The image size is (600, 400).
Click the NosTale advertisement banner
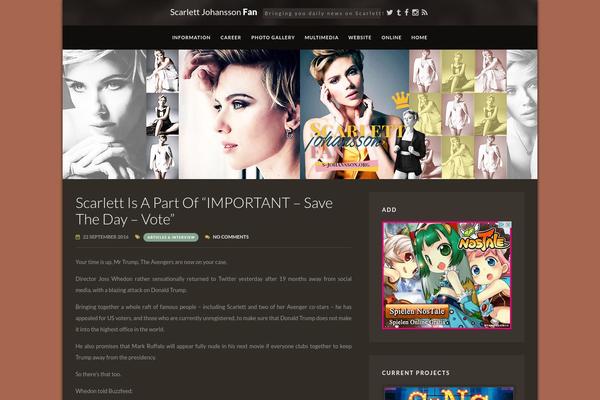[447, 275]
